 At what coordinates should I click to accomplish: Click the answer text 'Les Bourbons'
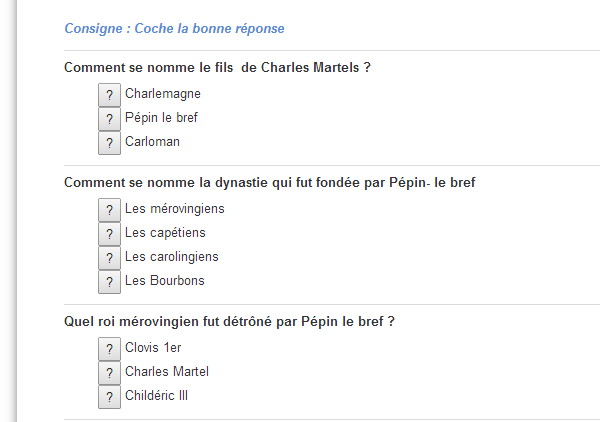(x=165, y=280)
